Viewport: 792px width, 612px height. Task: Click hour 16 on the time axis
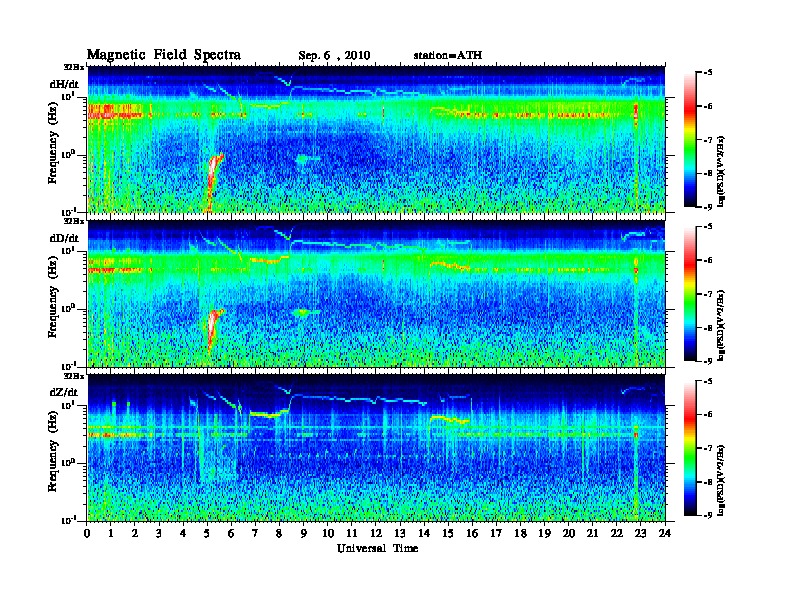[472, 533]
